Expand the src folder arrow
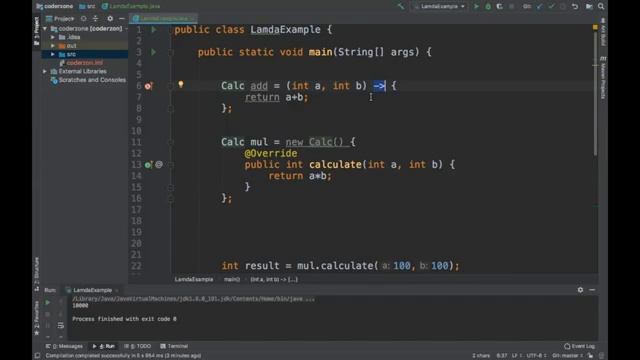Screen dimensions: 640x360 pos(53,54)
